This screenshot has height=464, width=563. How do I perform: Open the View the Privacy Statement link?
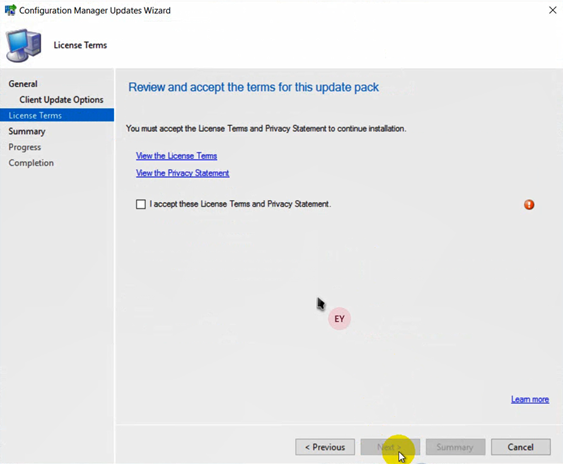point(182,173)
